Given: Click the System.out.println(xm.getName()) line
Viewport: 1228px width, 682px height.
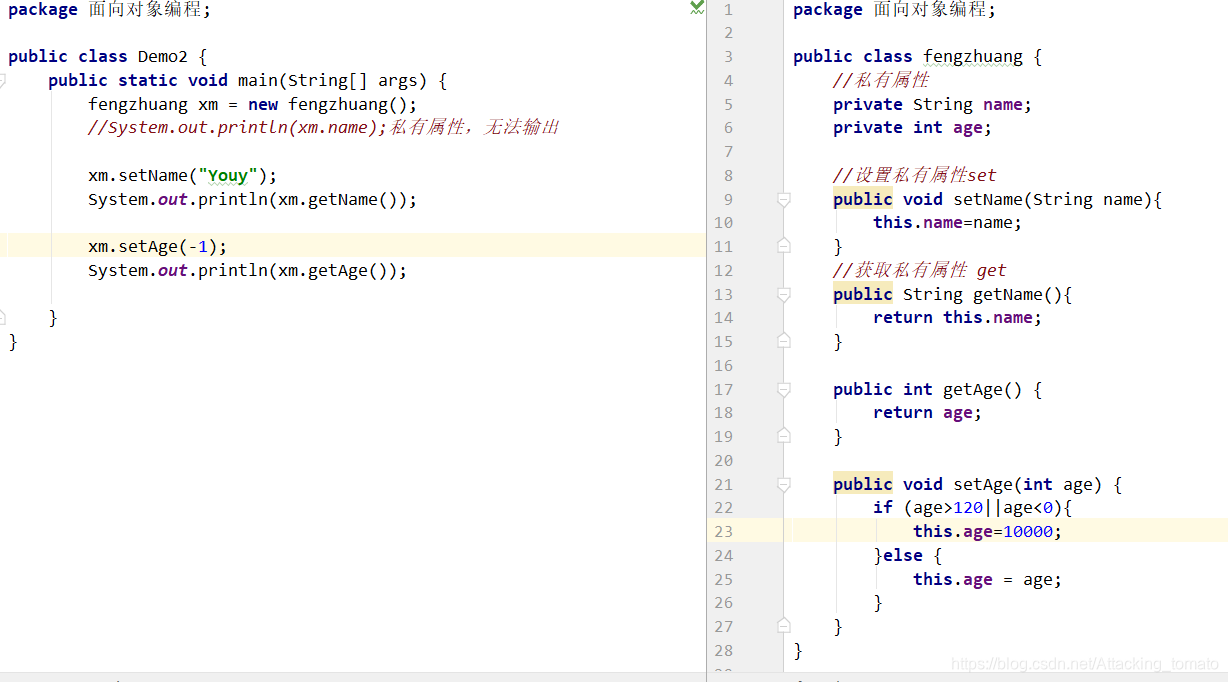Looking at the screenshot, I should point(252,199).
